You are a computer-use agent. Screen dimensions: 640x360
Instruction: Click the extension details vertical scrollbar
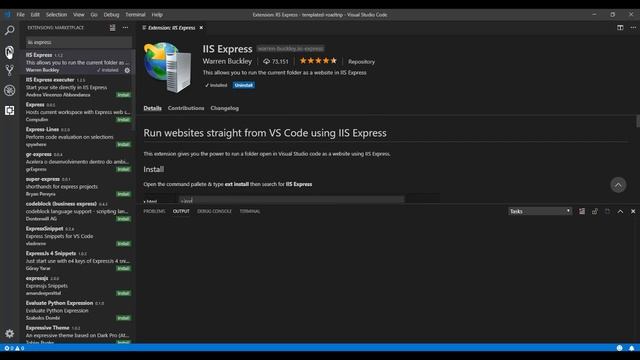click(638, 121)
